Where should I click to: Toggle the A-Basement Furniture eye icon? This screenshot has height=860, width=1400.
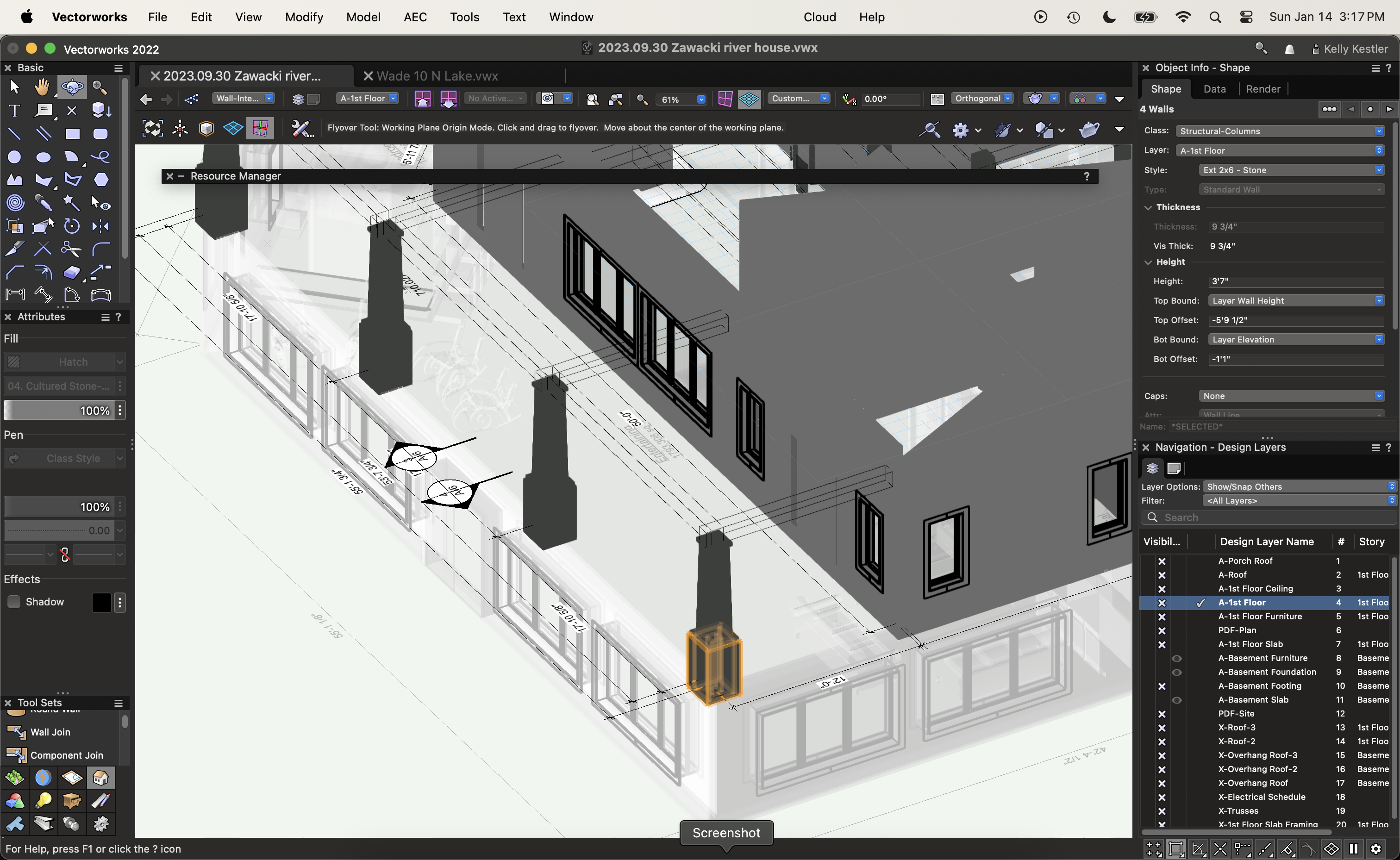point(1177,658)
